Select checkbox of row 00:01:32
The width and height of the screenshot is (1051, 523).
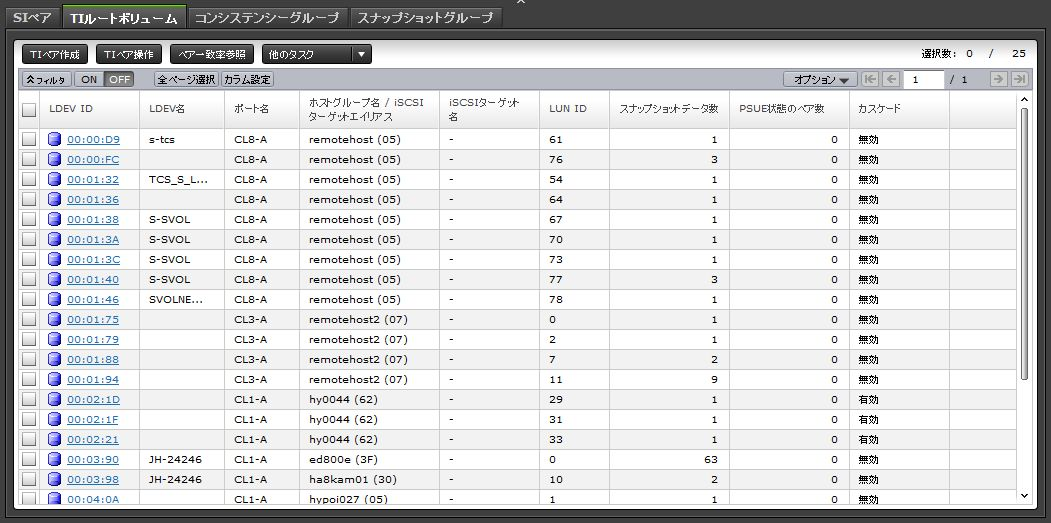[29, 180]
